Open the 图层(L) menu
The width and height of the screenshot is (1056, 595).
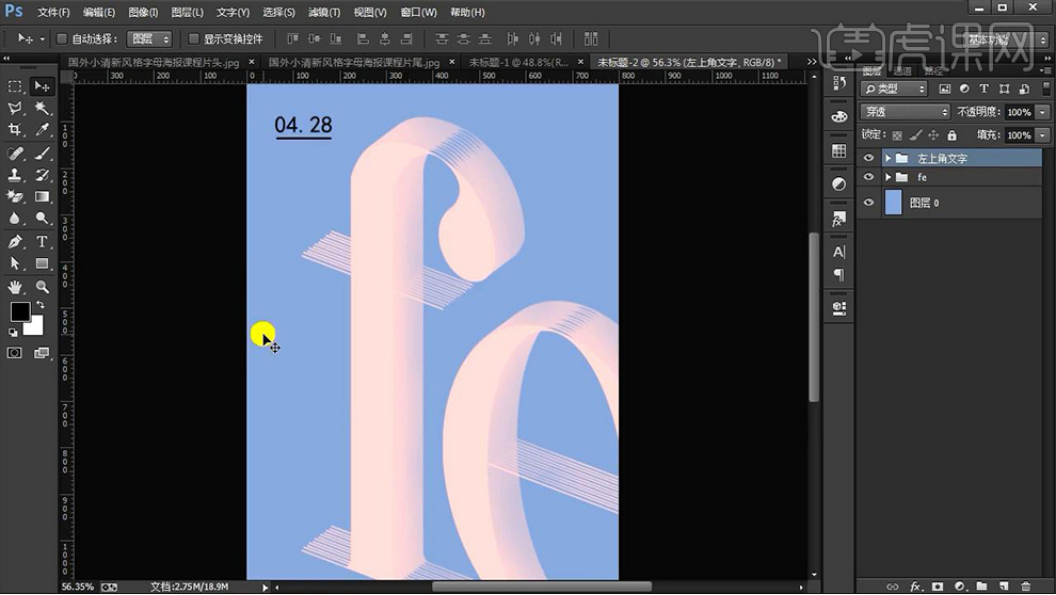point(187,12)
